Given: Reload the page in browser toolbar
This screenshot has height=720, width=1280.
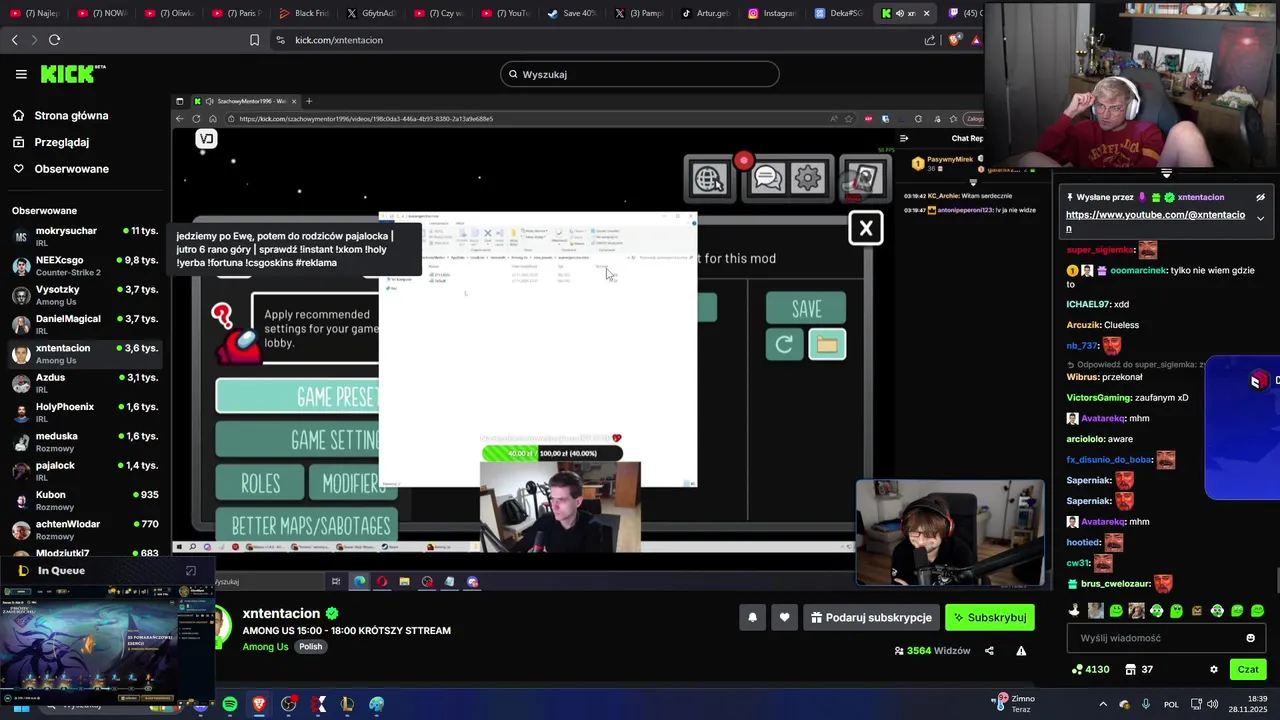Looking at the screenshot, I should (54, 40).
